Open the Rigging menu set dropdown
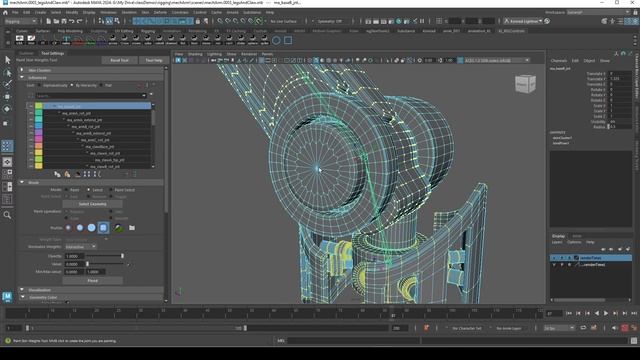640x360 pixels. coord(20,21)
